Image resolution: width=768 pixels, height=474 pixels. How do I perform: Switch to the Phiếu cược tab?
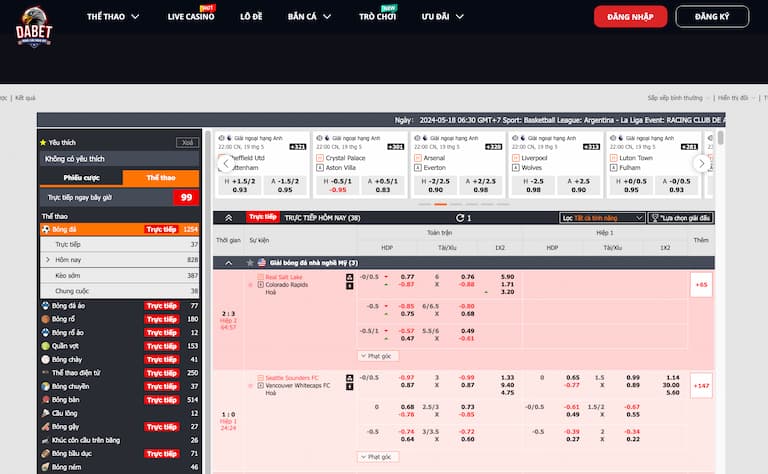click(x=79, y=177)
